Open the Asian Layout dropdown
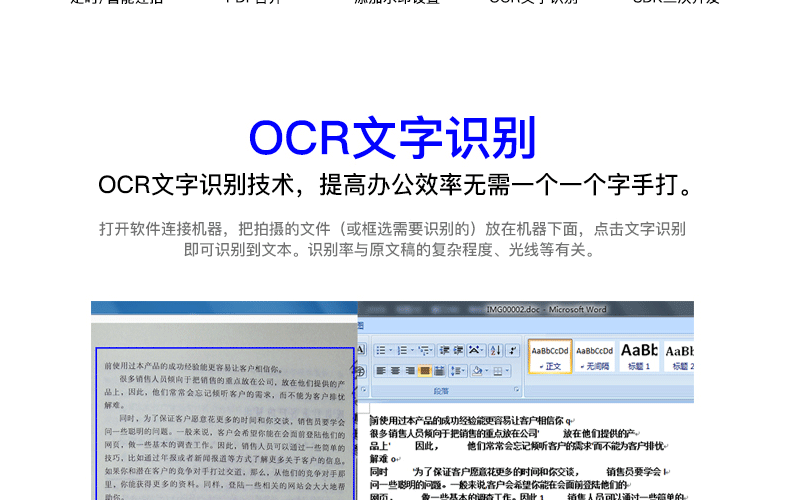 pyautogui.click(x=476, y=350)
